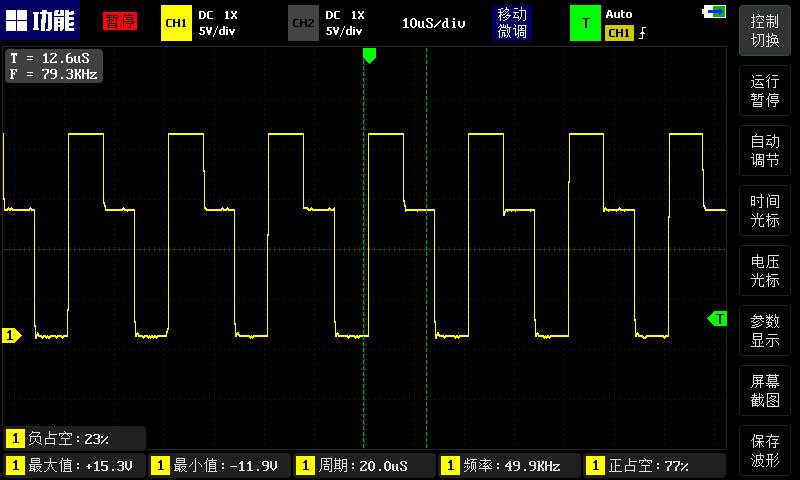The image size is (800, 480).
Task: Tap the 10uS/div timebase setting
Action: 434,22
